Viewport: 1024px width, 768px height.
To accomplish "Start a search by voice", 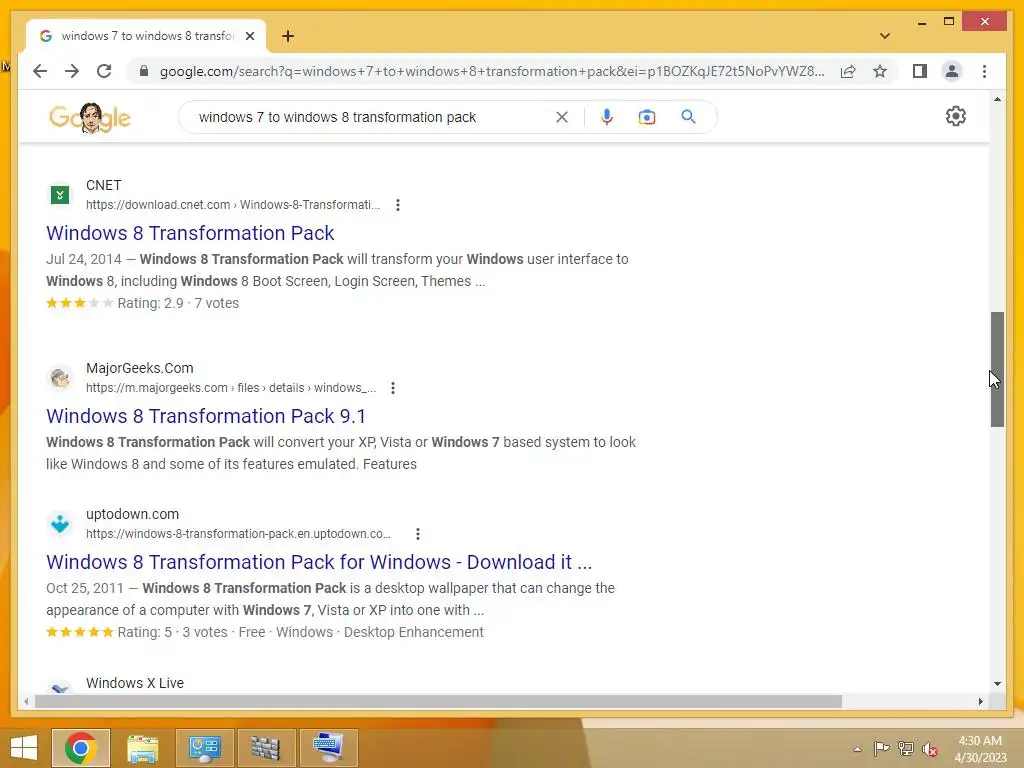I will coord(607,117).
